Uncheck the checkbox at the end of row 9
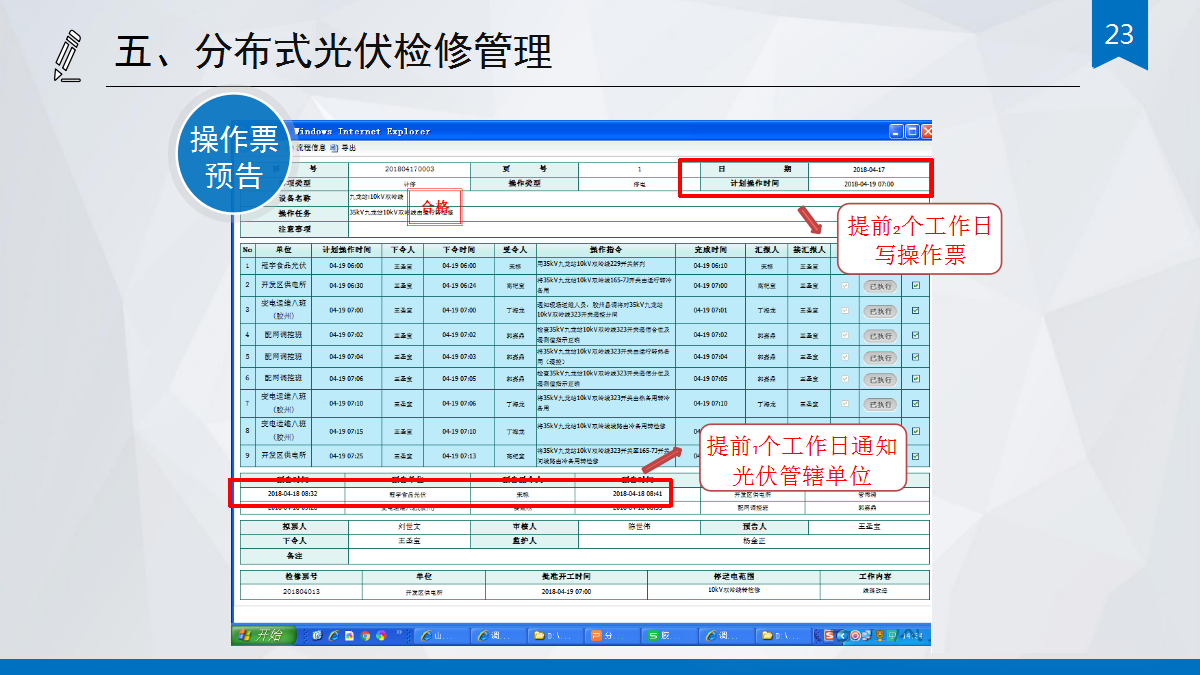The image size is (1200, 675). 915,454
